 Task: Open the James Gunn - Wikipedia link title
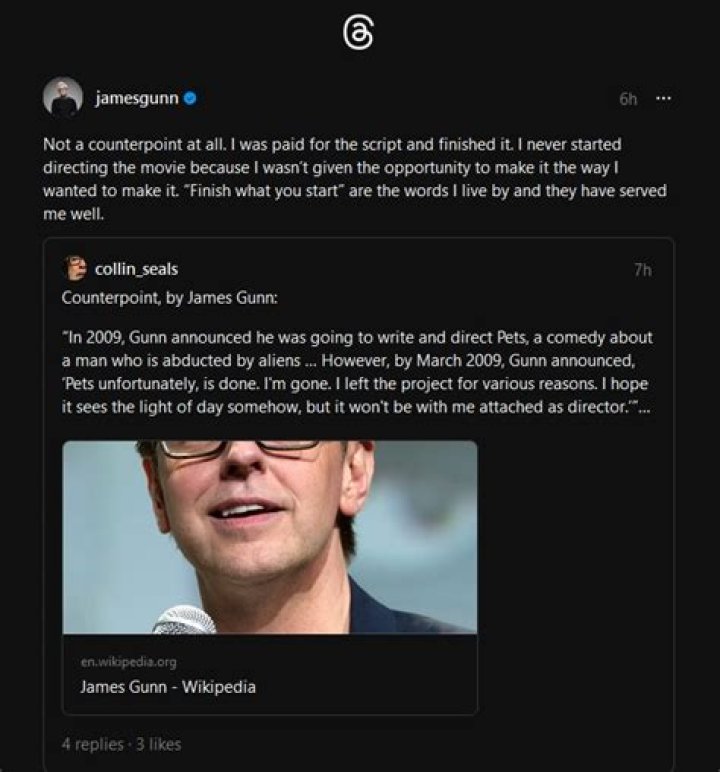pyautogui.click(x=168, y=687)
